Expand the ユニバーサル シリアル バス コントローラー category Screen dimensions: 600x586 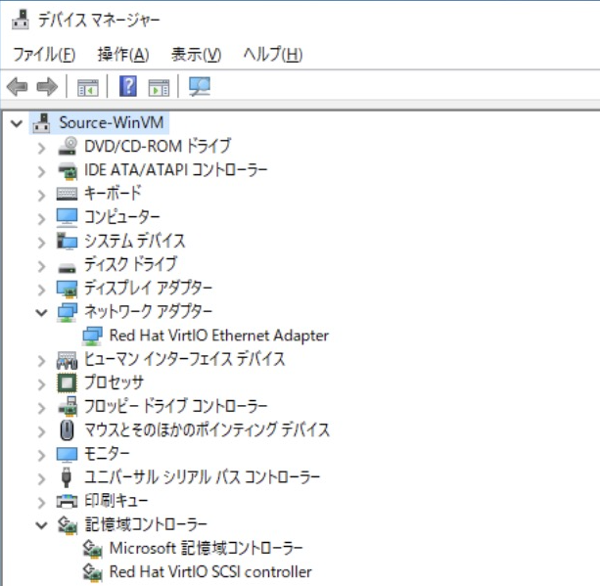tap(42, 478)
